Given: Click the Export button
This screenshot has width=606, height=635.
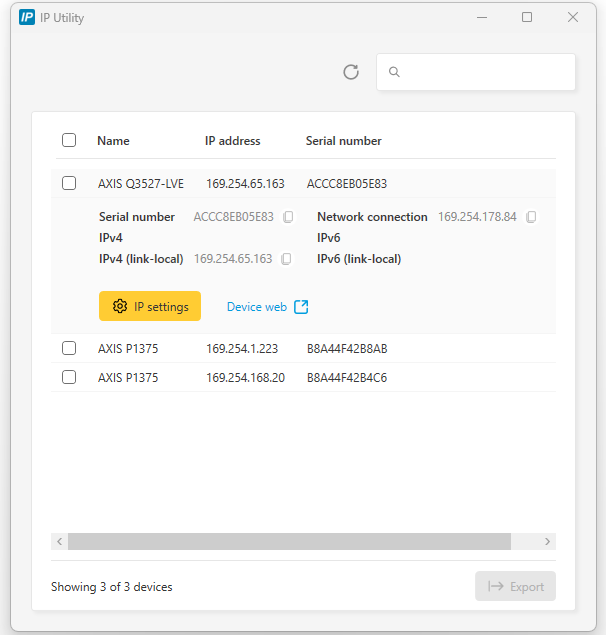Looking at the screenshot, I should pyautogui.click(x=515, y=586).
